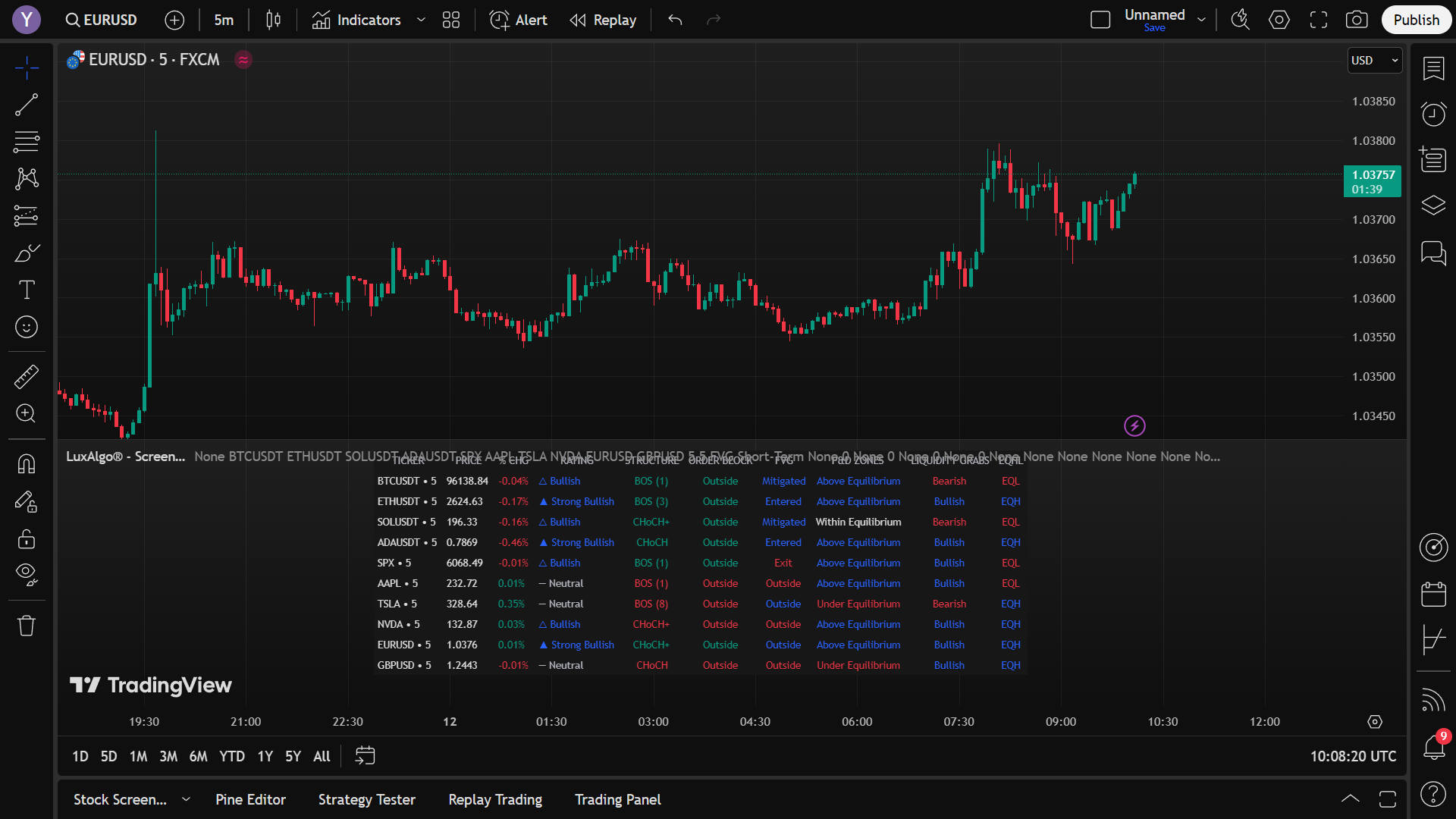Toggle hide all drawings eye icon

27,575
